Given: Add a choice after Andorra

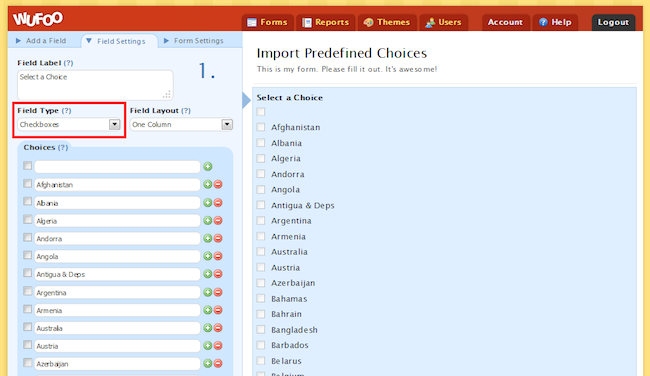Looking at the screenshot, I should [208, 238].
